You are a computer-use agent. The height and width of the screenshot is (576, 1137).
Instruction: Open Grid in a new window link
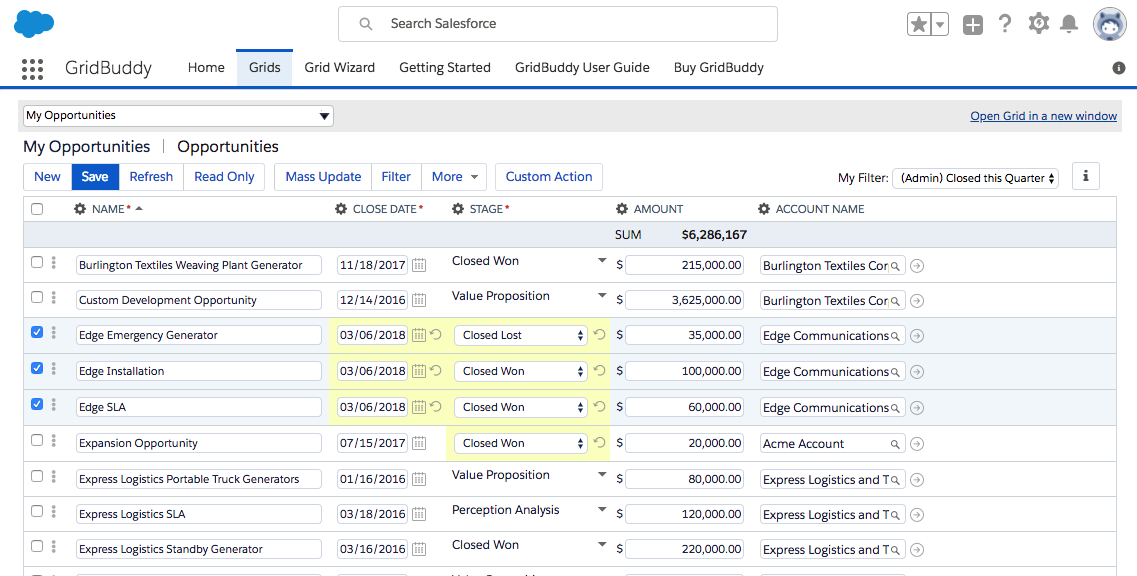1043,116
